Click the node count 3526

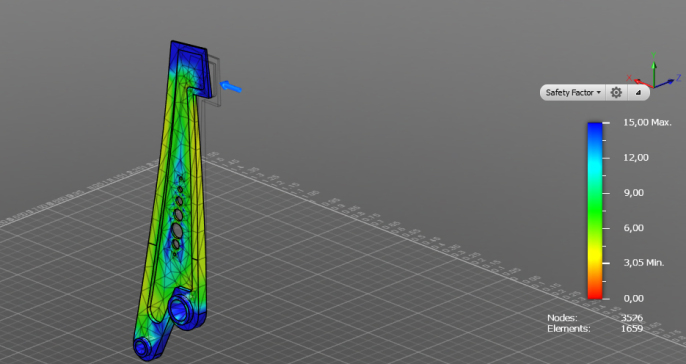click(632, 318)
